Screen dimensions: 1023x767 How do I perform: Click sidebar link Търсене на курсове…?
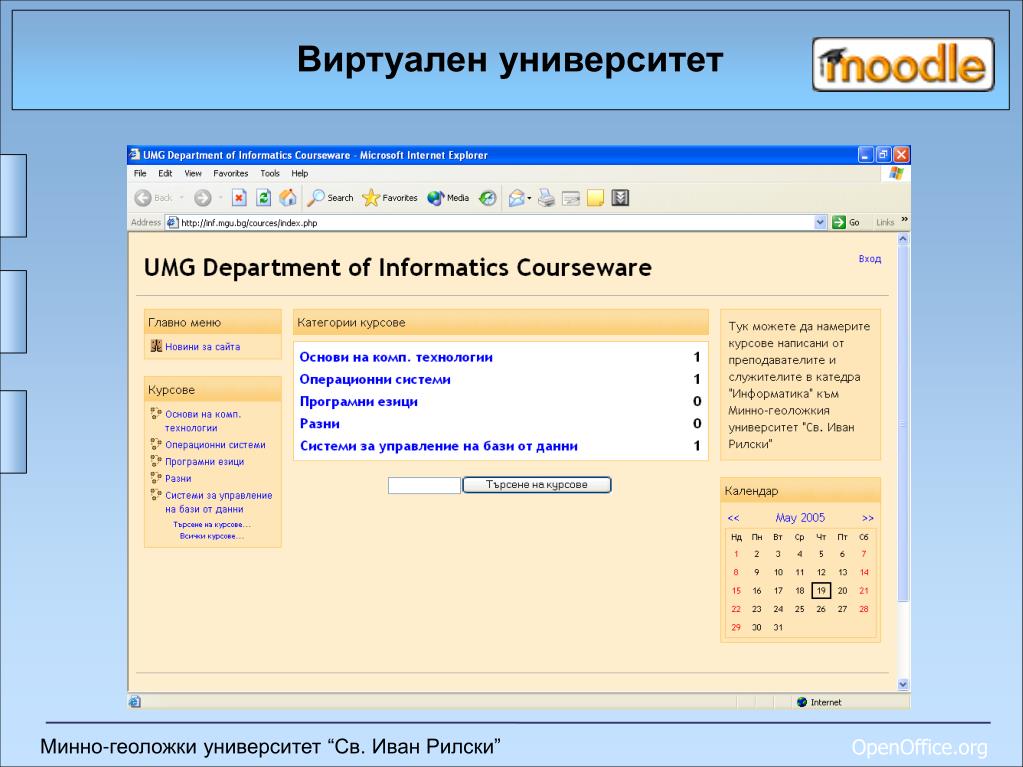click(x=212, y=524)
